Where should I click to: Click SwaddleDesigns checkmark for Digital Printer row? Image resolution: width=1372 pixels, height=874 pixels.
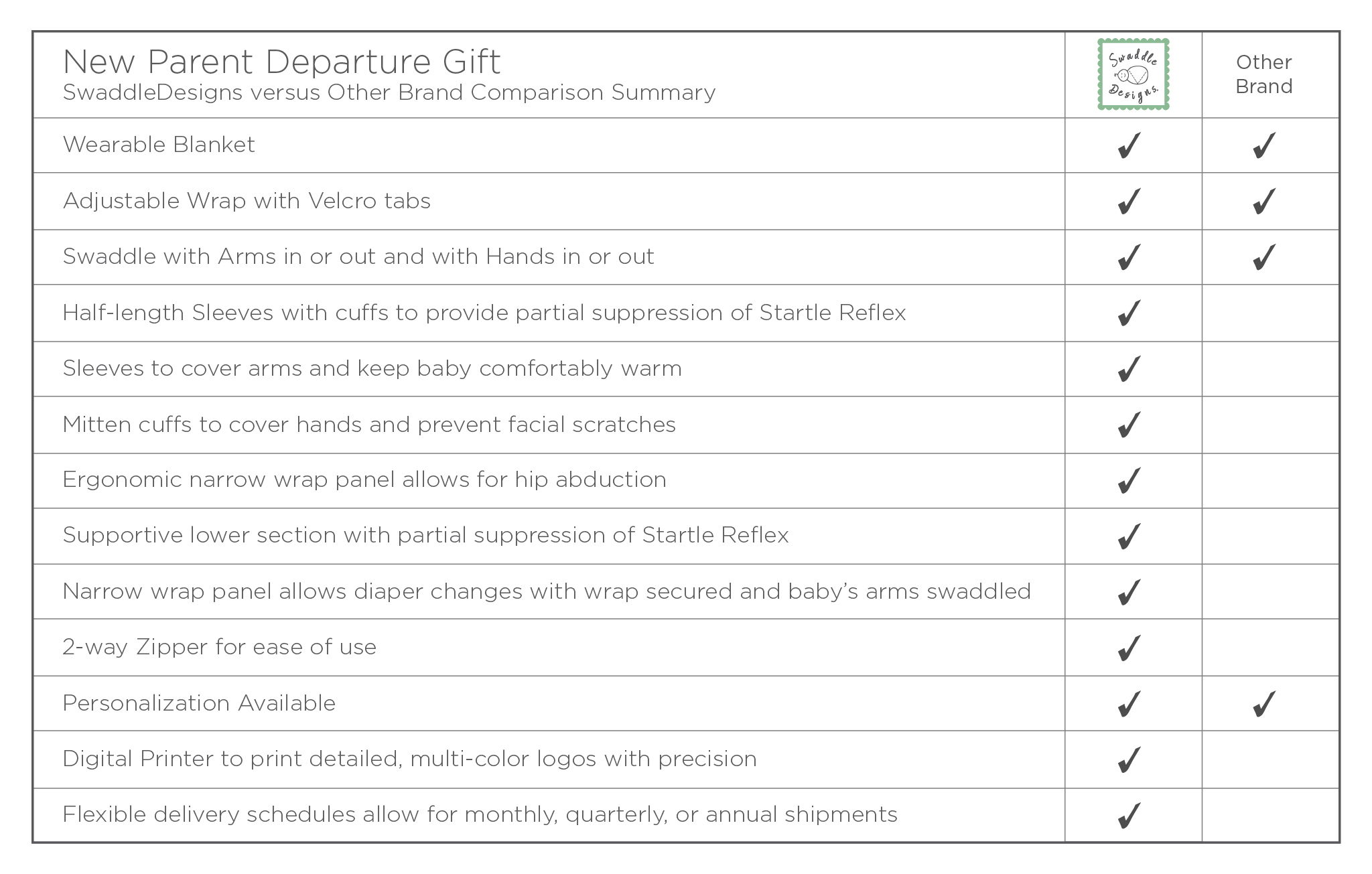click(1129, 759)
